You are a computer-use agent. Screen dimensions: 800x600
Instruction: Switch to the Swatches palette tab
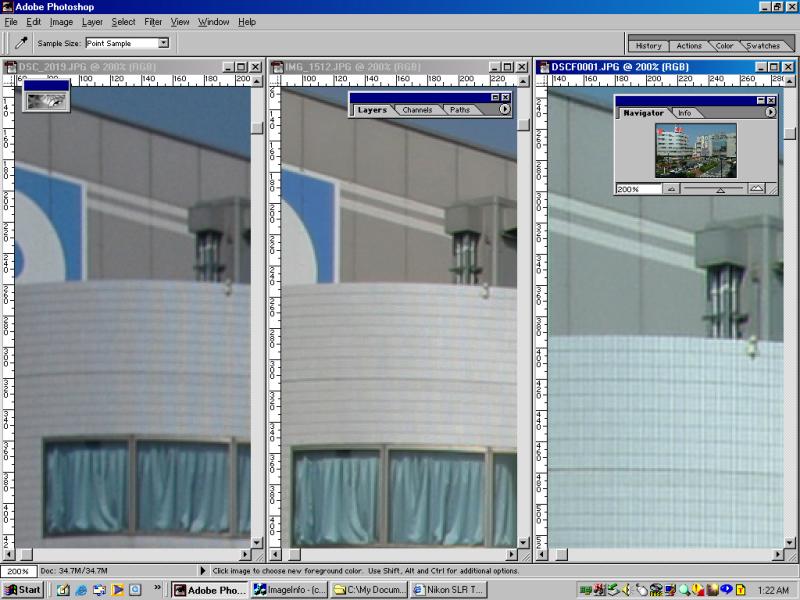763,45
